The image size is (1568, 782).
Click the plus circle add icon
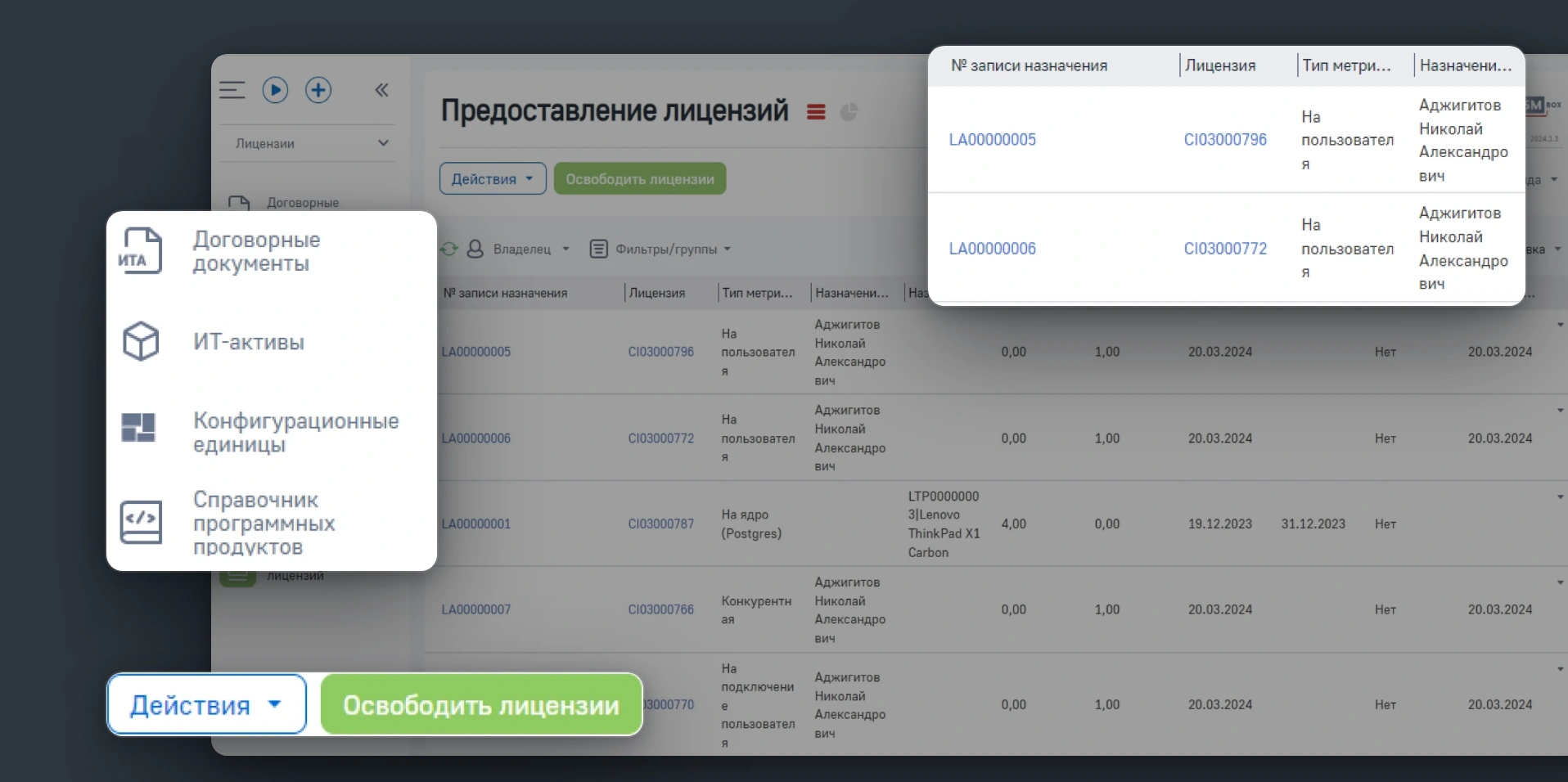[318, 90]
